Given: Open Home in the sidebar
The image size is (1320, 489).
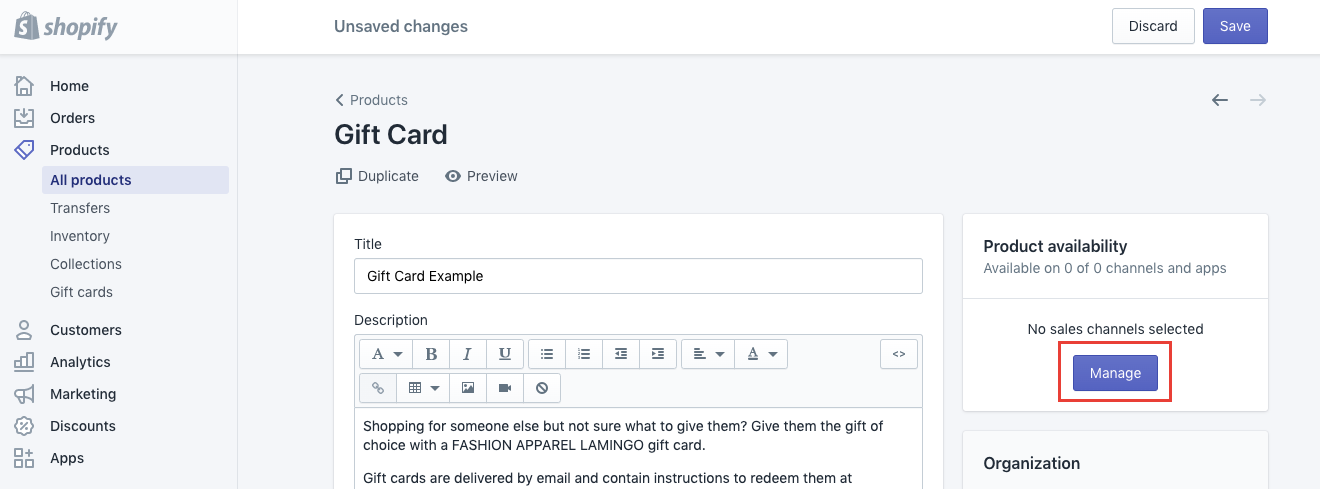Looking at the screenshot, I should click(x=69, y=86).
